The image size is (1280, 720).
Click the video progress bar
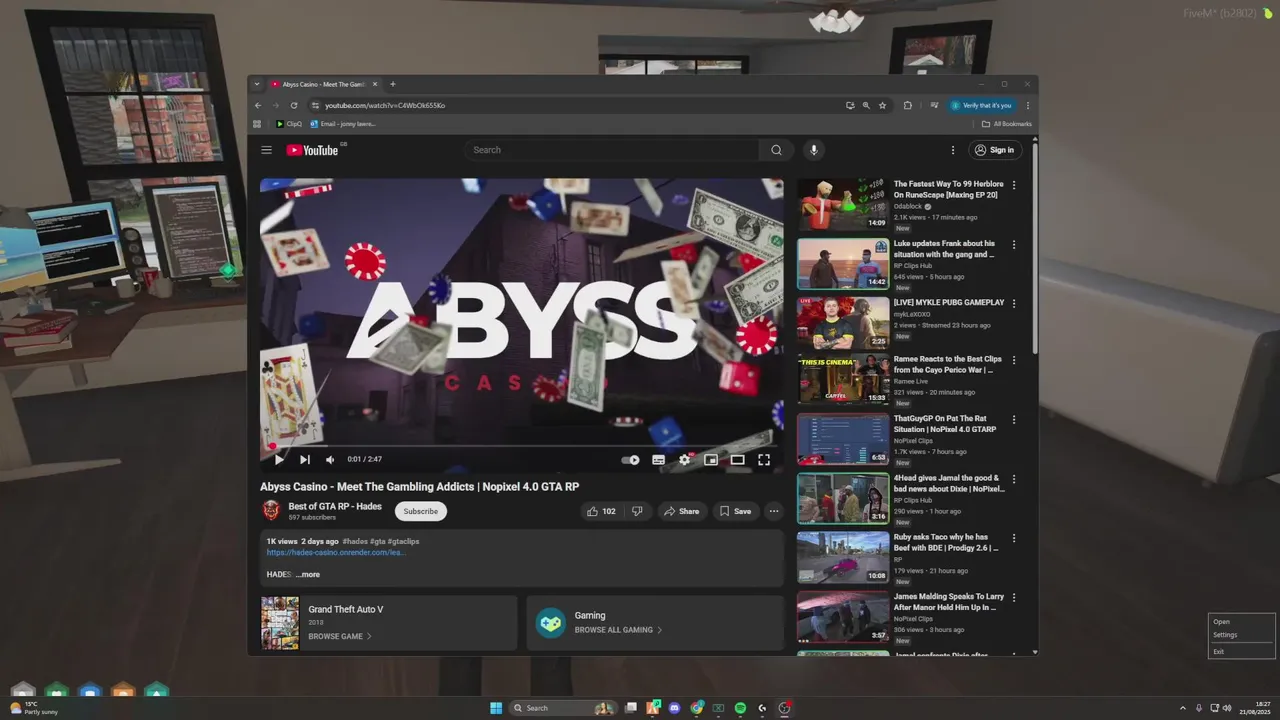click(x=521, y=446)
